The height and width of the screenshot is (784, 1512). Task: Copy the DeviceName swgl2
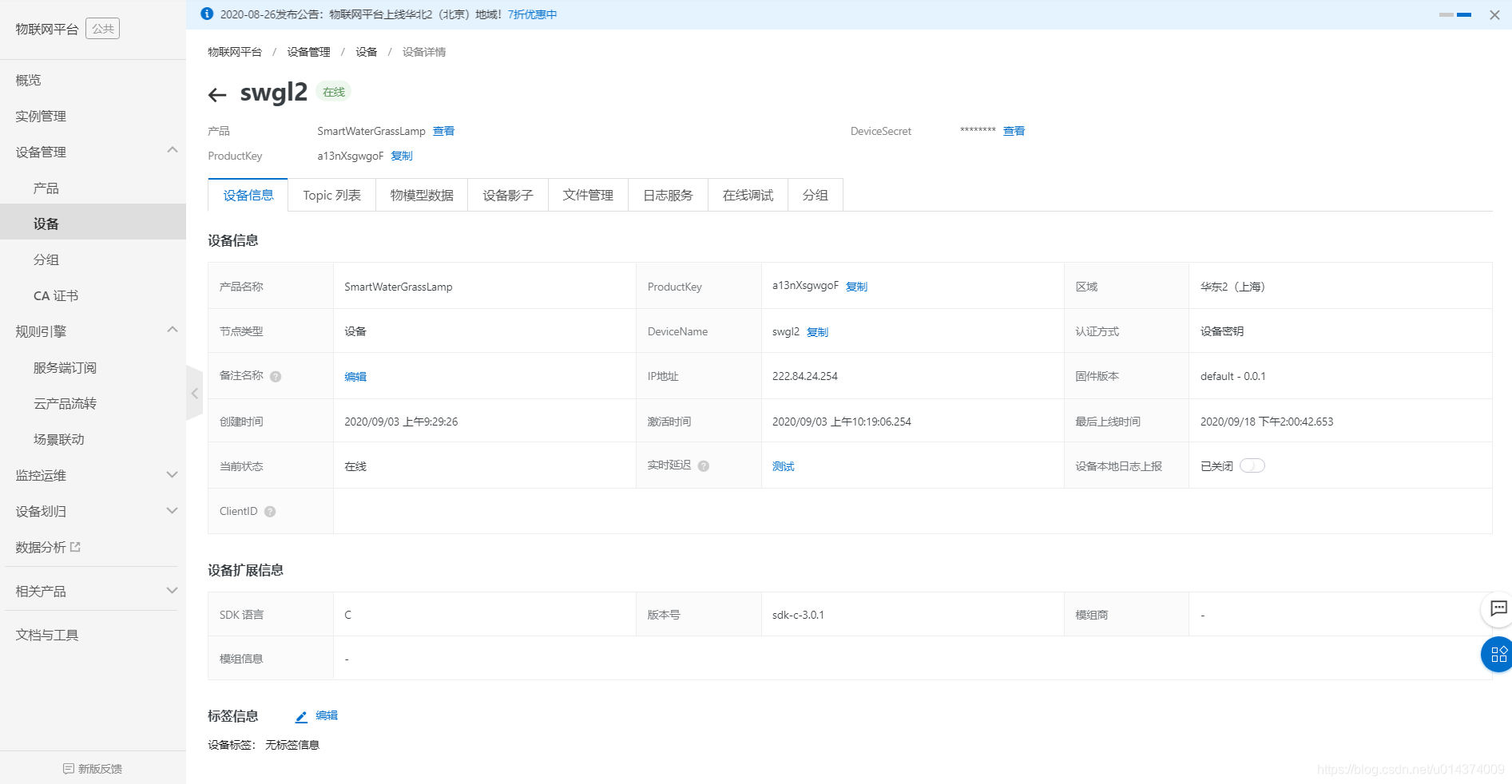coord(817,332)
